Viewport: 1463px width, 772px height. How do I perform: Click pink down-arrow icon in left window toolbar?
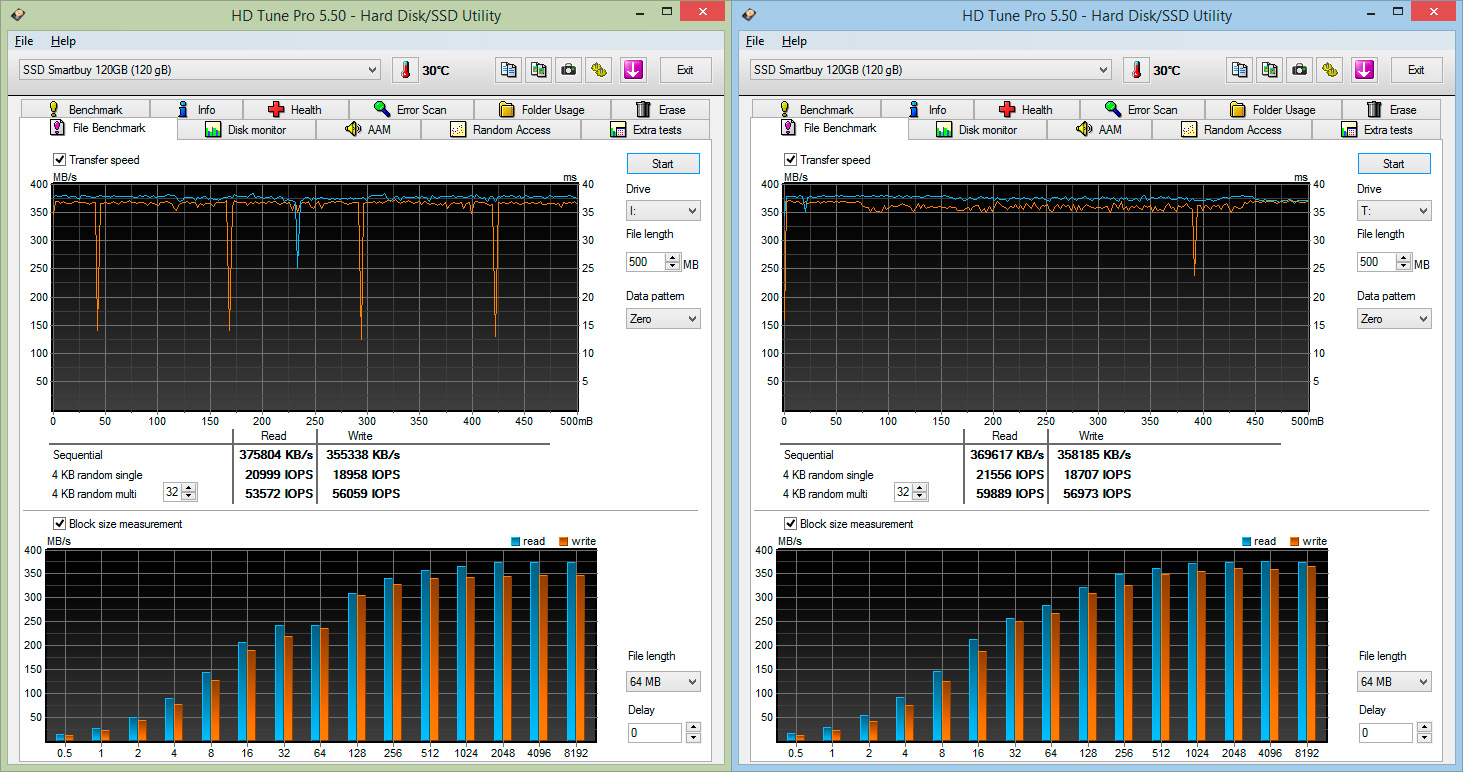click(x=633, y=70)
